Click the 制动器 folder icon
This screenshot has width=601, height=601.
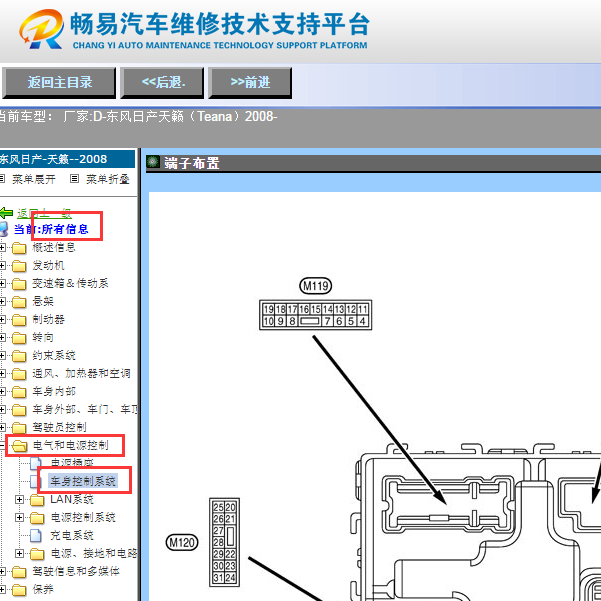point(19,320)
